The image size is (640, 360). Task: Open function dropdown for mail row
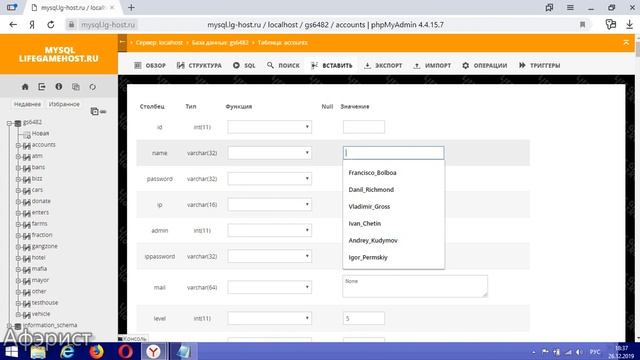(x=269, y=287)
